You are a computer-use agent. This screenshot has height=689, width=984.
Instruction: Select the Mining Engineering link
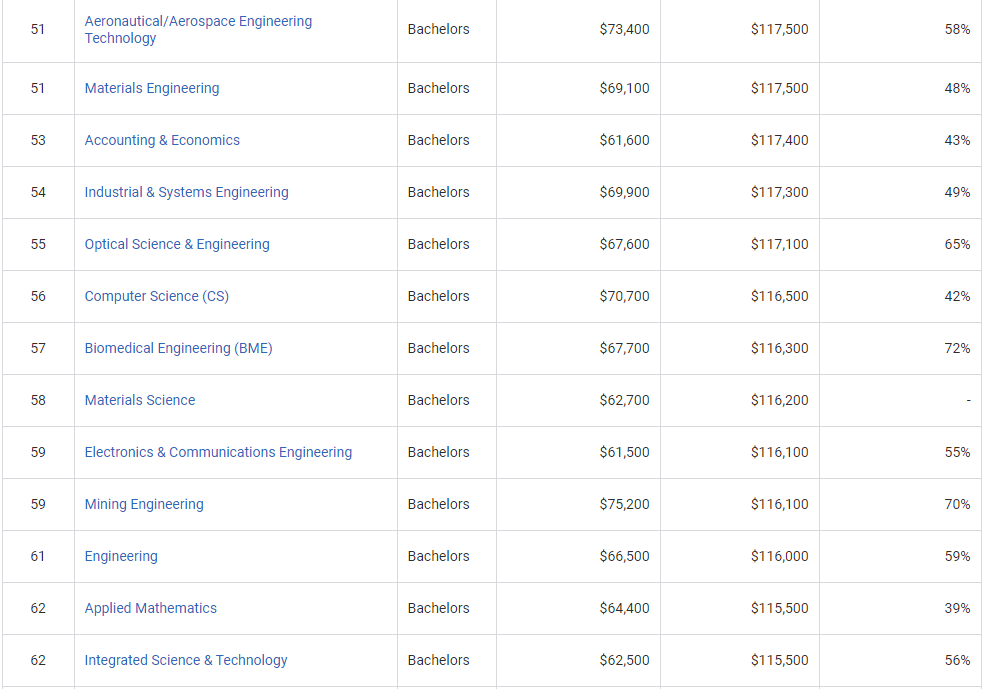[x=144, y=504]
